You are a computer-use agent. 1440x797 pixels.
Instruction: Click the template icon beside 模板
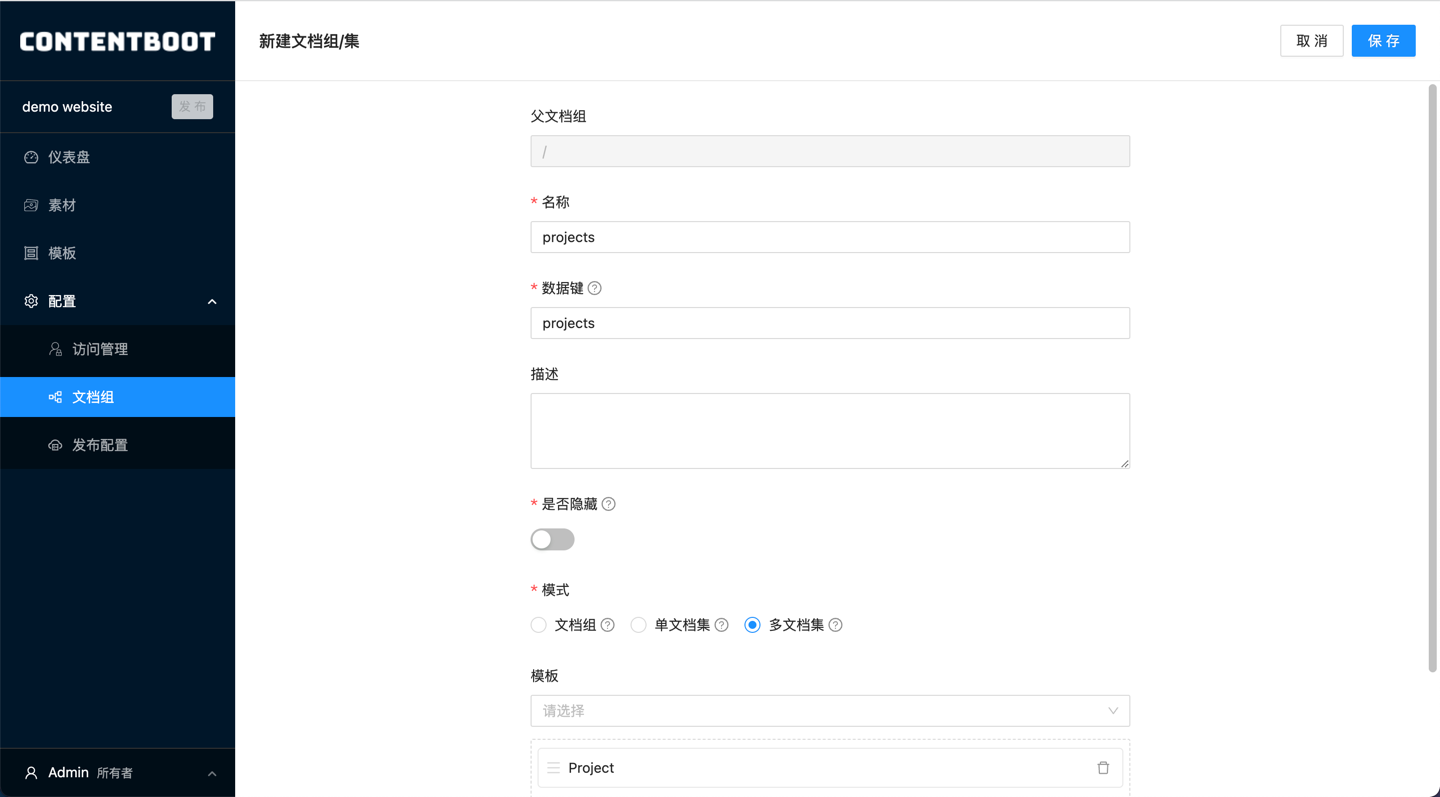[x=31, y=253]
